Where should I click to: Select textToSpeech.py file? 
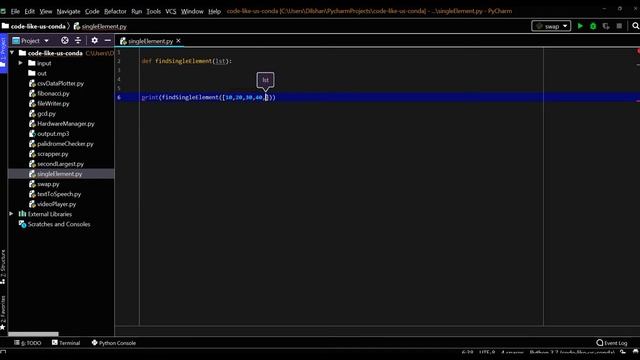click(59, 194)
